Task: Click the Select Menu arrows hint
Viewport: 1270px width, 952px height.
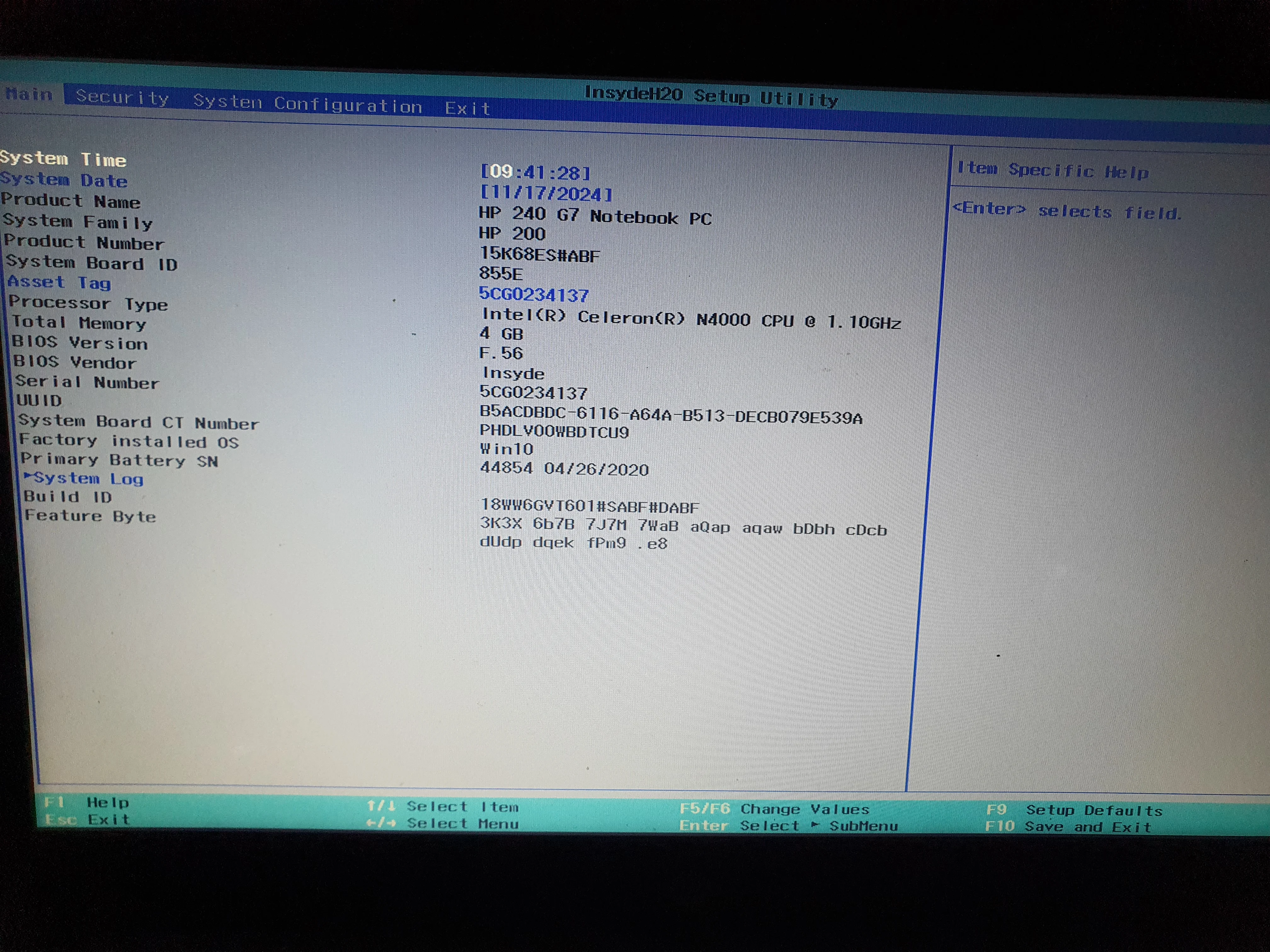Action: coord(443,824)
